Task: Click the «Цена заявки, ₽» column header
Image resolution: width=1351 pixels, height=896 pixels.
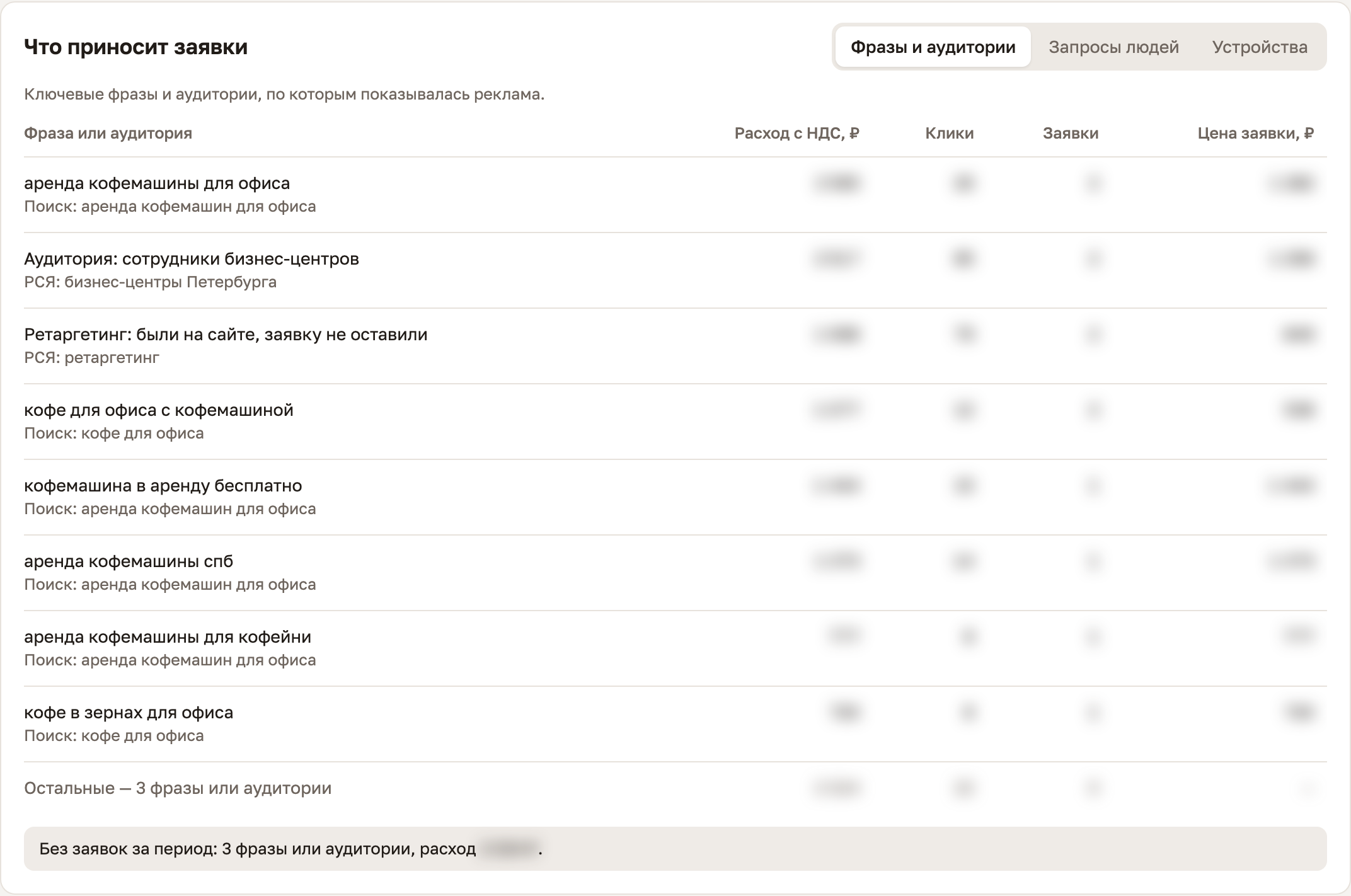Action: click(x=1256, y=134)
